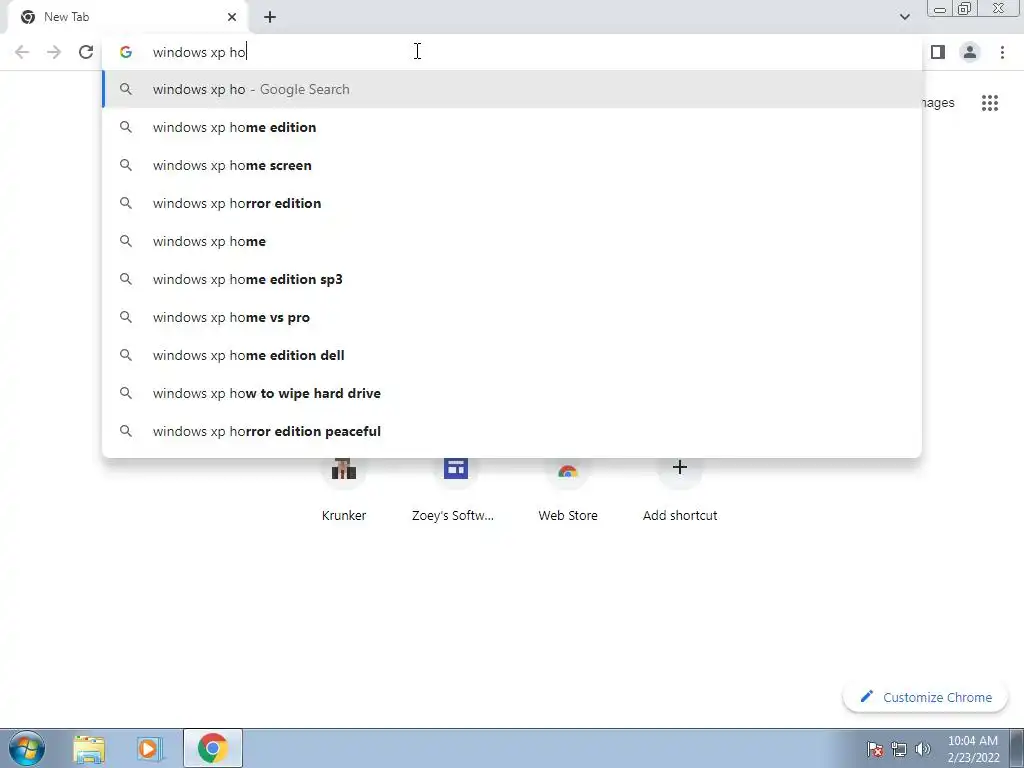The width and height of the screenshot is (1024, 768).
Task: Click the forward navigation arrow
Action: pyautogui.click(x=54, y=52)
